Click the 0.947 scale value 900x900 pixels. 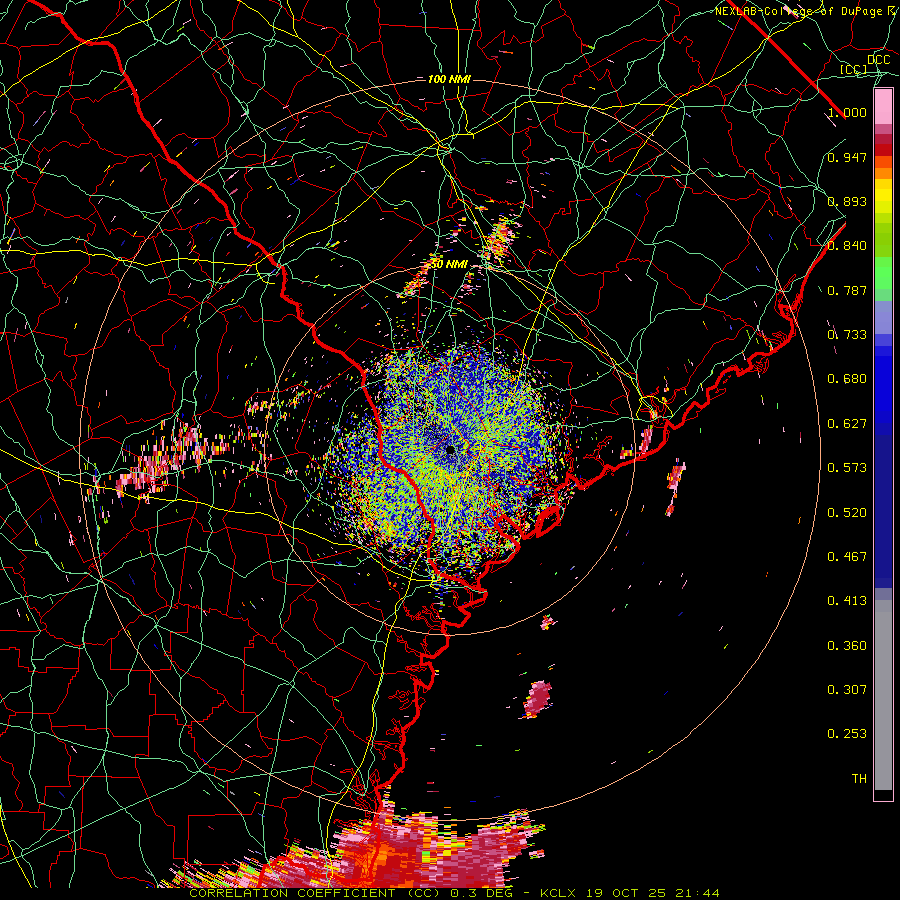point(847,157)
